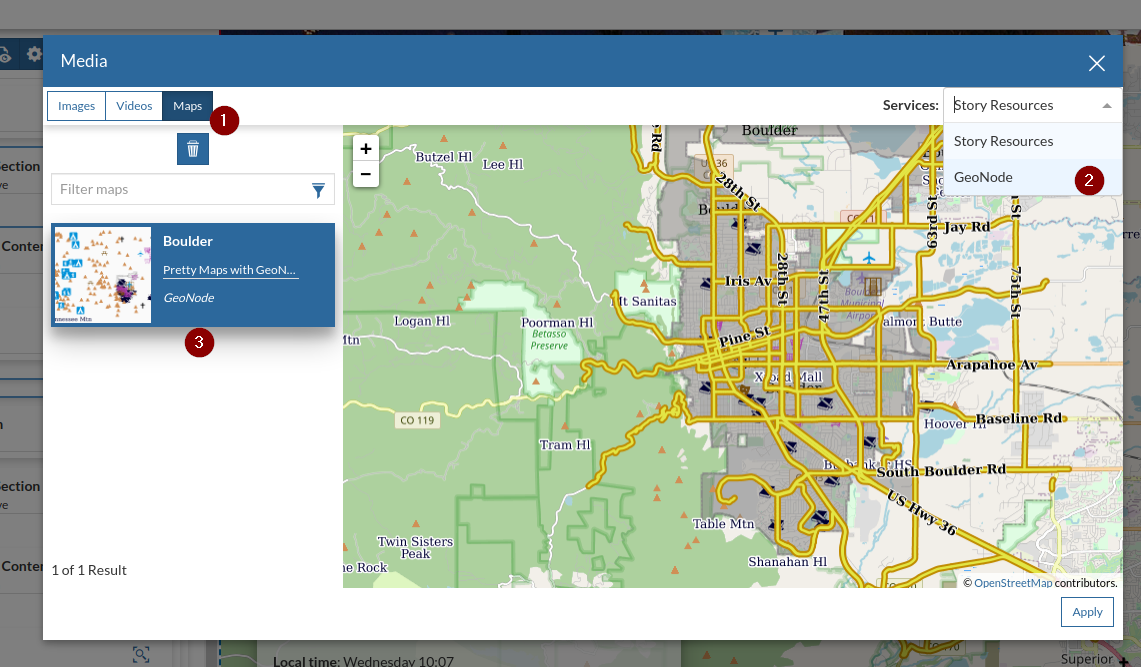The height and width of the screenshot is (667, 1141).
Task: Click the Filter maps input field
Action: pos(193,189)
